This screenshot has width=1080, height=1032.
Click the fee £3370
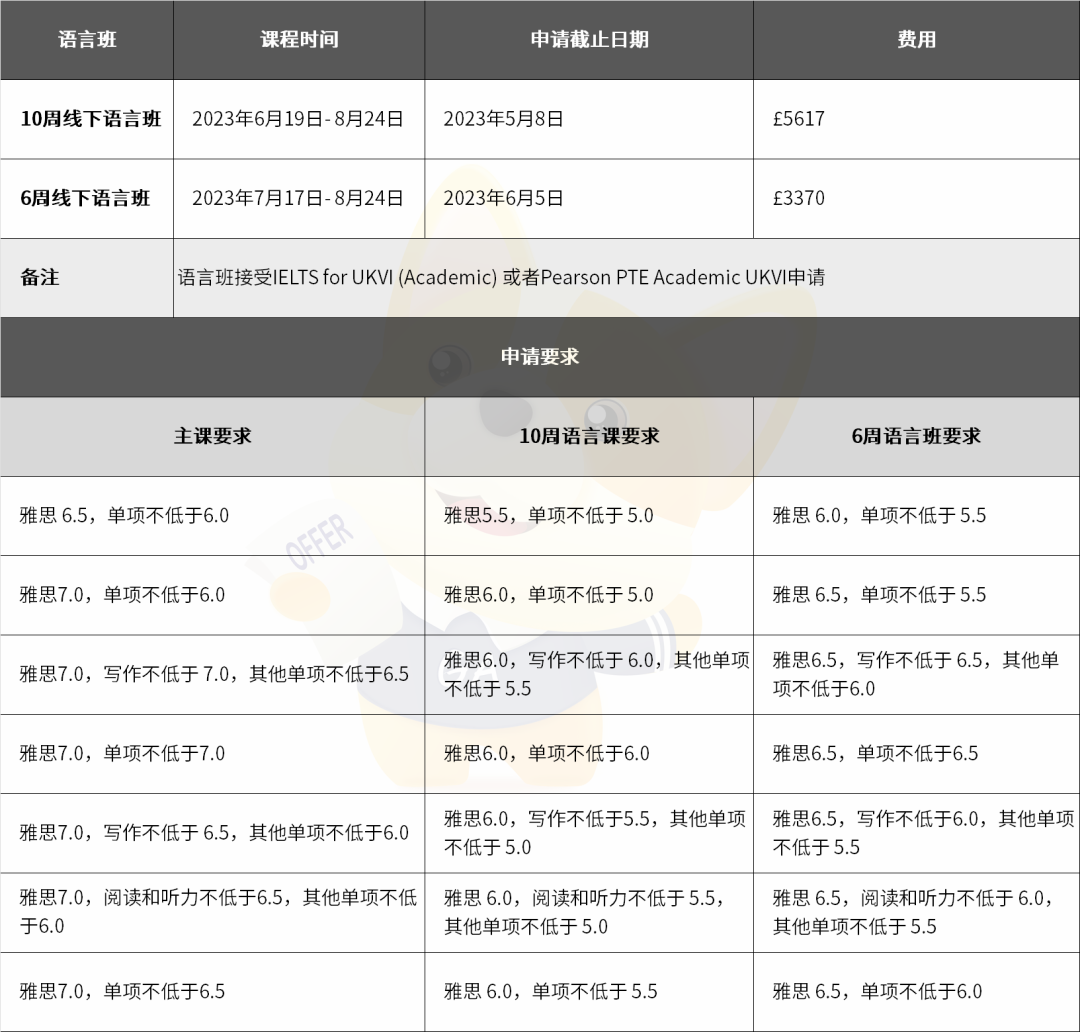[x=798, y=198]
